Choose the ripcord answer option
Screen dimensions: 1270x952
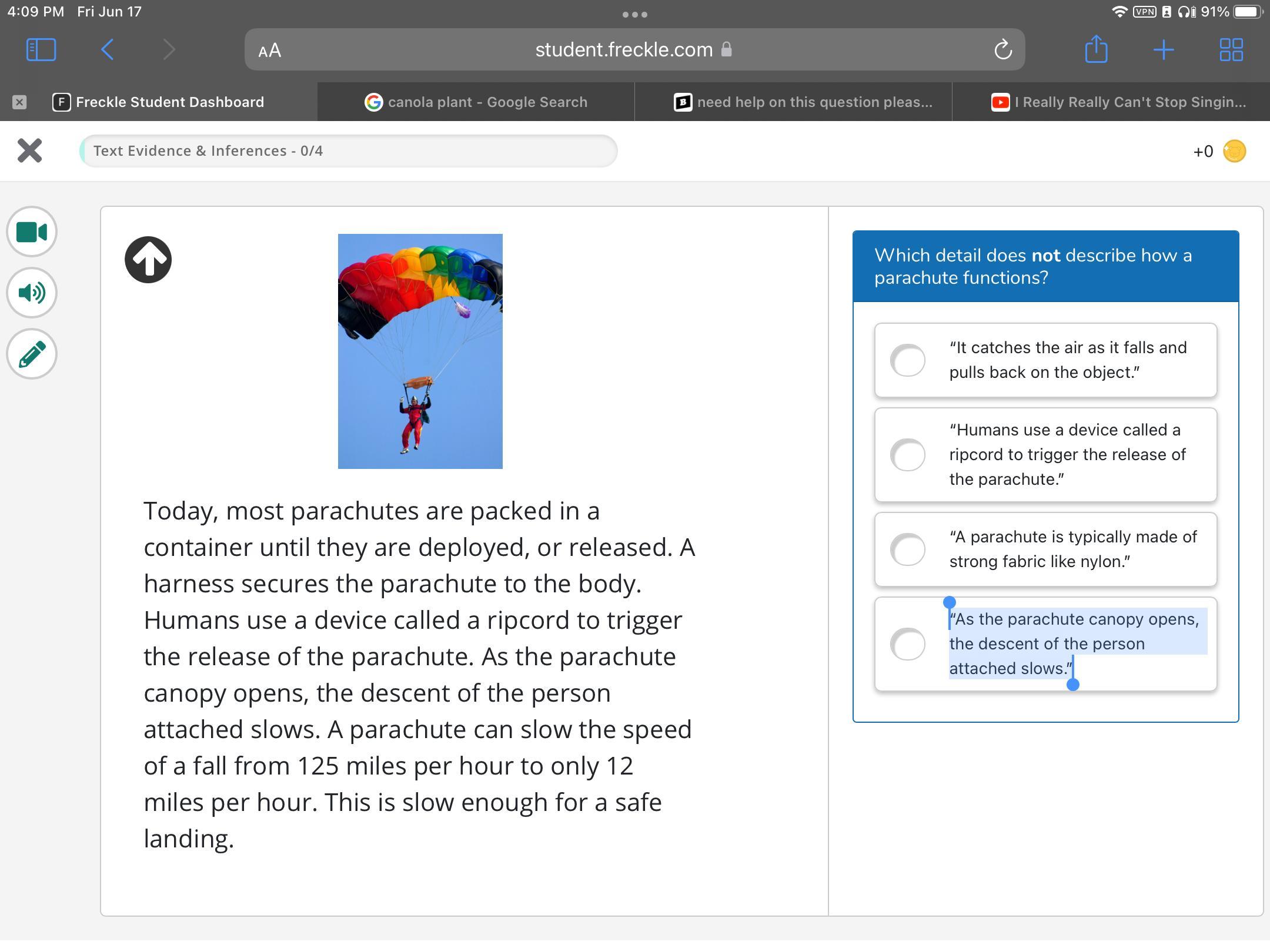point(908,455)
